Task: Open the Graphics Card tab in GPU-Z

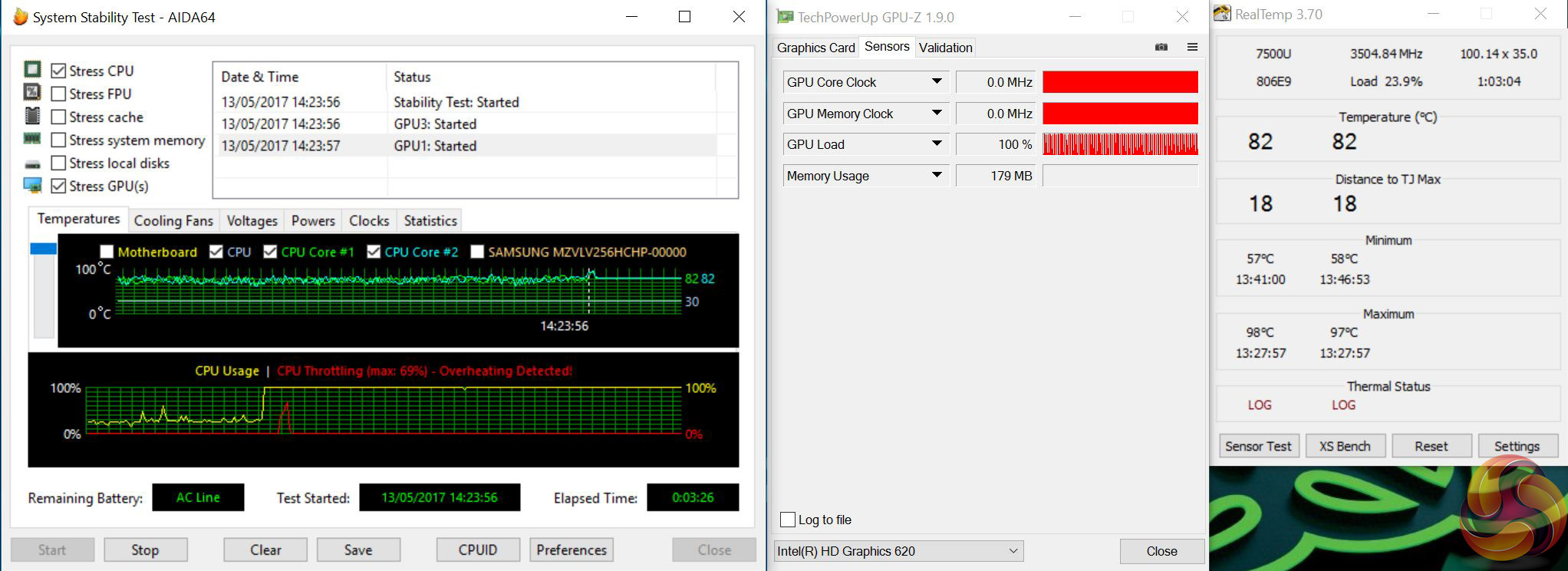Action: 815,48
